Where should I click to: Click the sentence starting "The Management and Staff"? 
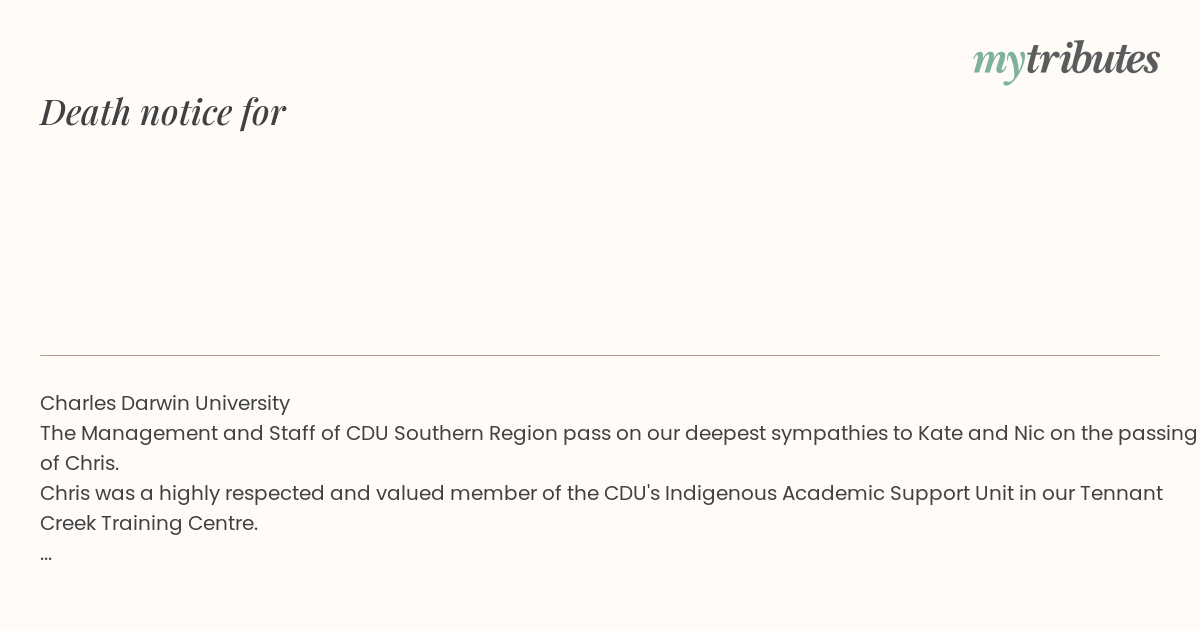tap(618, 448)
